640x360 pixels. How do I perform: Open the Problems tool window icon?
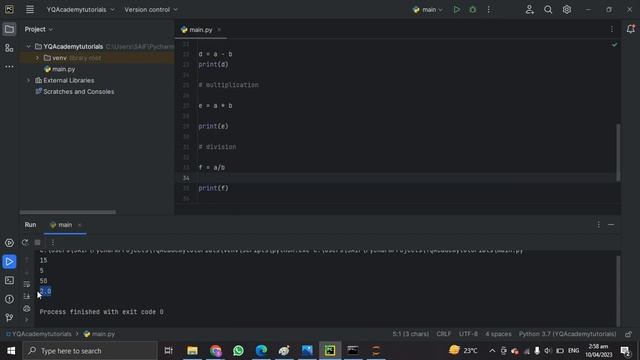(9, 299)
